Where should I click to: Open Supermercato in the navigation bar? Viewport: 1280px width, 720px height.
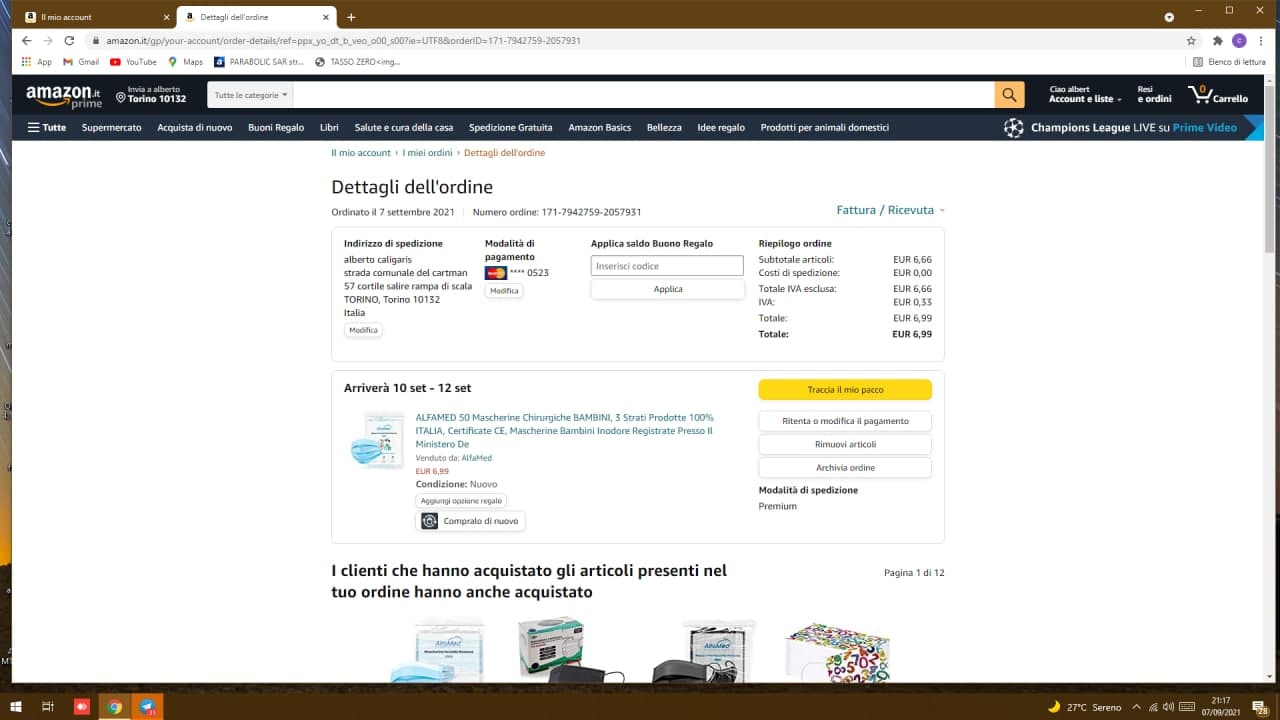112,128
